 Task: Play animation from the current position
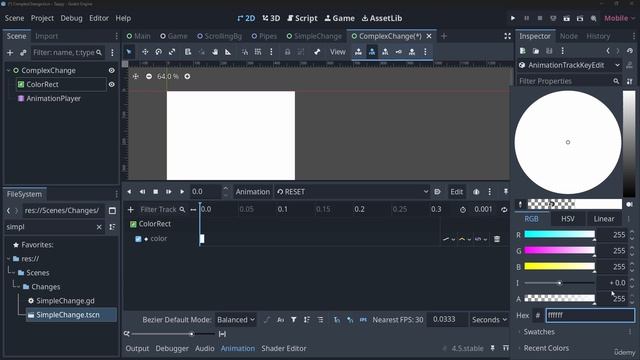182,191
